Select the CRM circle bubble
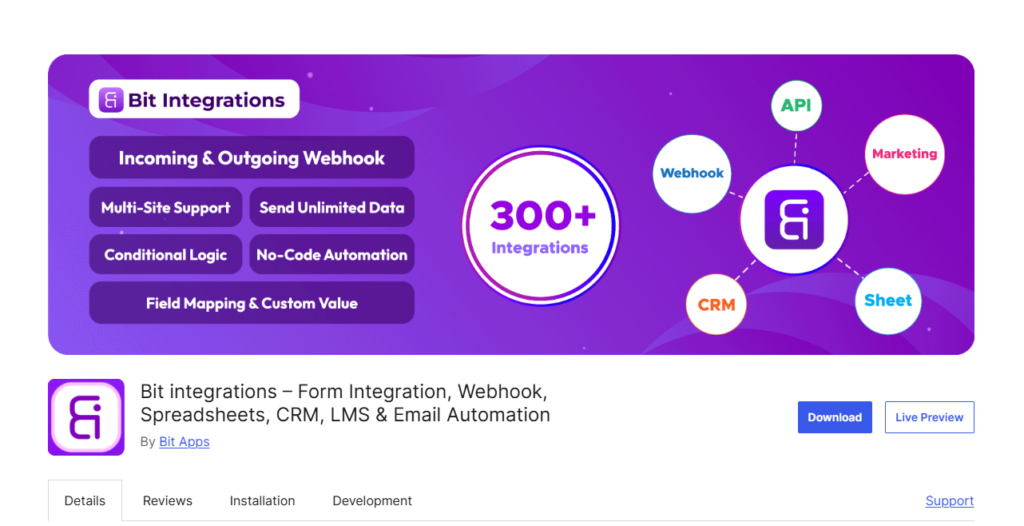 716,304
